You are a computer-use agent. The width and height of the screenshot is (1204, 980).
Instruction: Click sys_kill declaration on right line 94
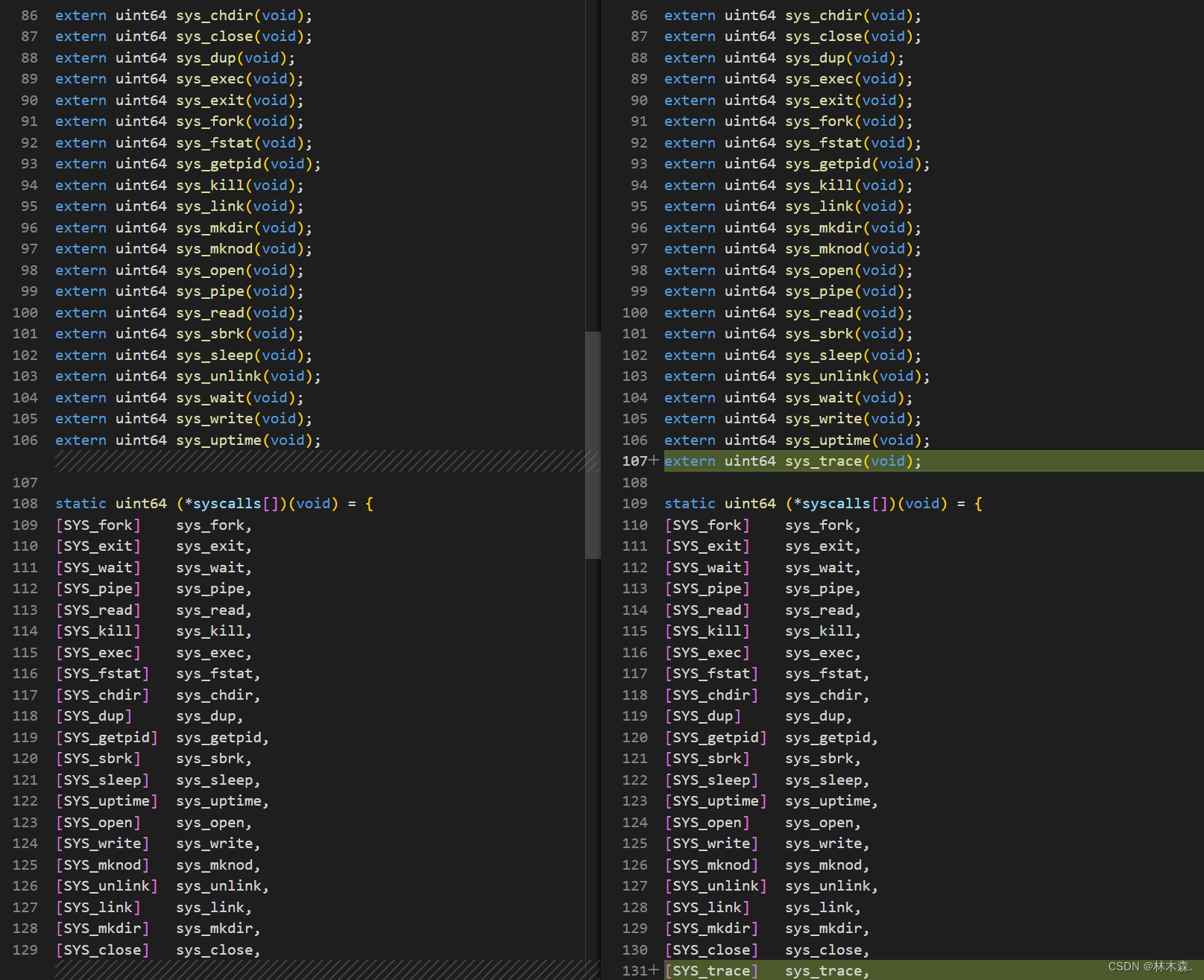pos(788,186)
